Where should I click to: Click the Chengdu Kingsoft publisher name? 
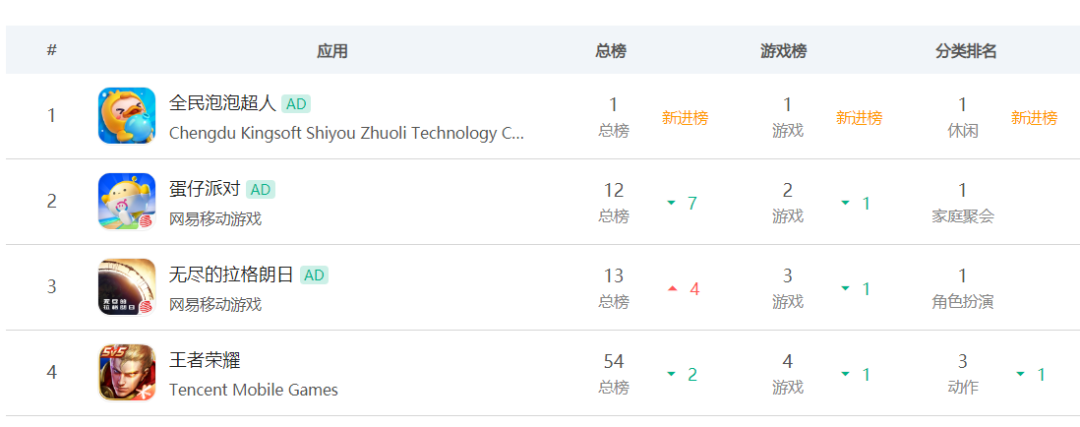pyautogui.click(x=346, y=133)
